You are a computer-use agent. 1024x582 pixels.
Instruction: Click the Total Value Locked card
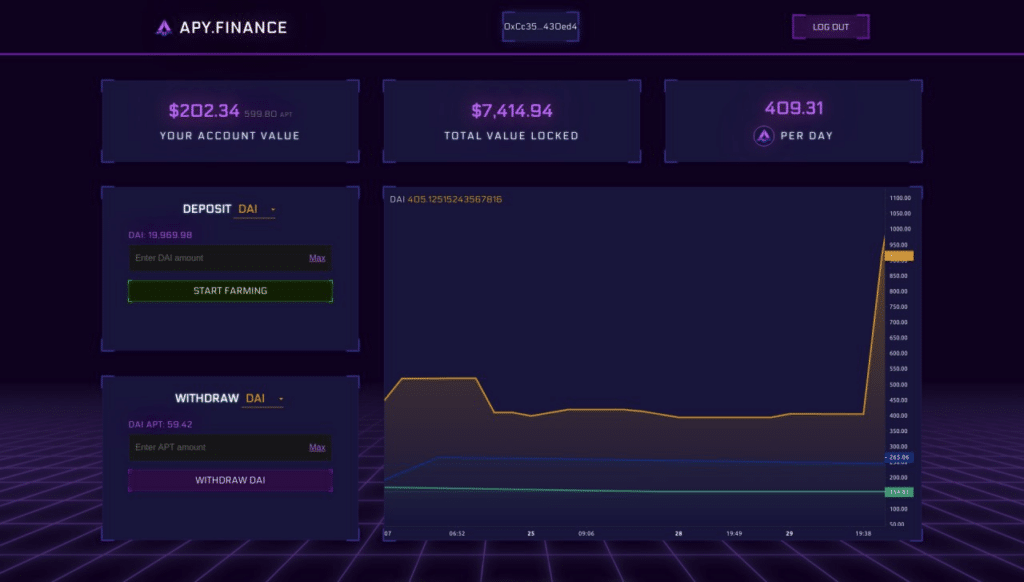click(512, 122)
